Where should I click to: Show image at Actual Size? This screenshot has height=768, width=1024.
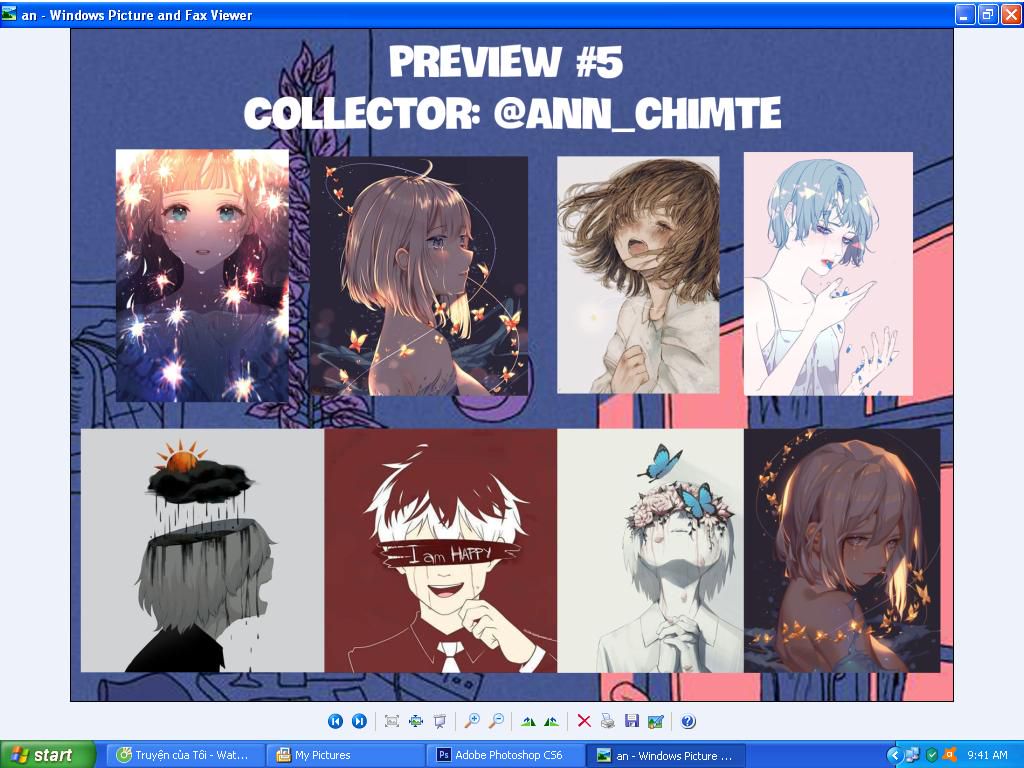click(x=415, y=721)
